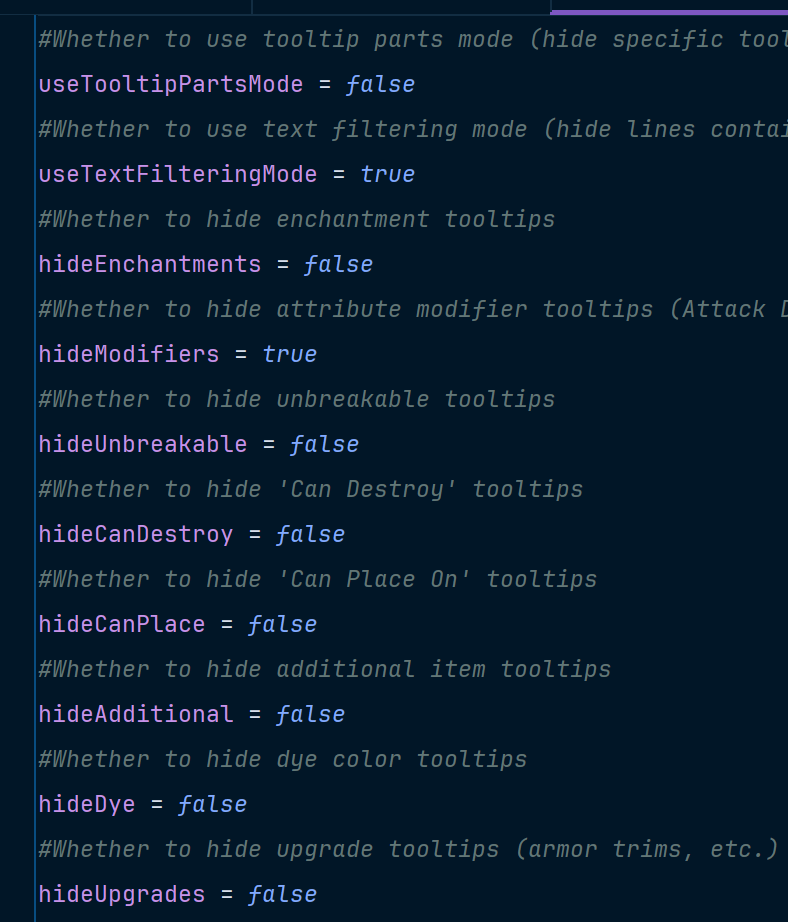Click the hideAdditional key name
The width and height of the screenshot is (788, 922).
(x=136, y=714)
